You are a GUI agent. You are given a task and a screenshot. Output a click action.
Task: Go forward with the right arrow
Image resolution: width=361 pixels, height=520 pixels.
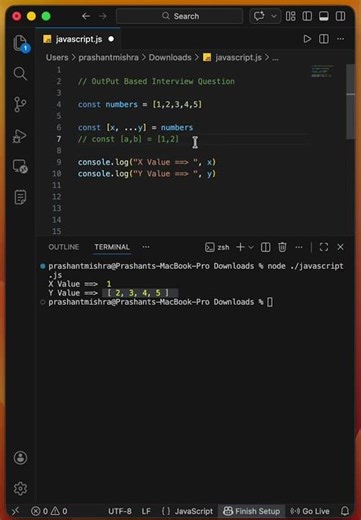point(103,16)
